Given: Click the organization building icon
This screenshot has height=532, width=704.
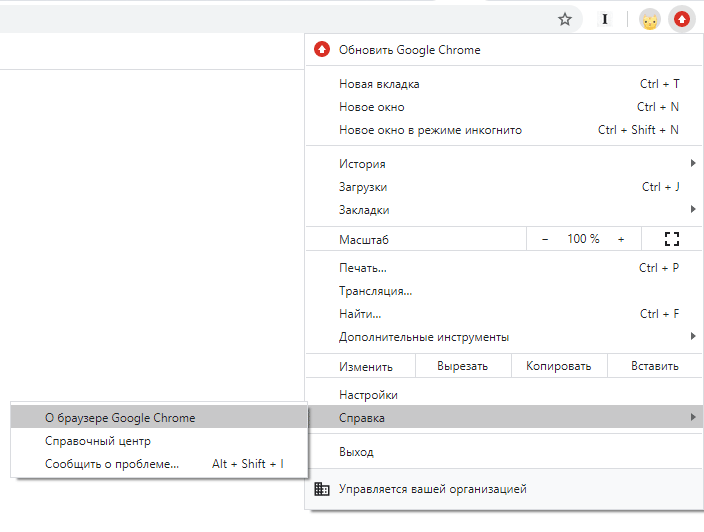Looking at the screenshot, I should coord(322,489).
